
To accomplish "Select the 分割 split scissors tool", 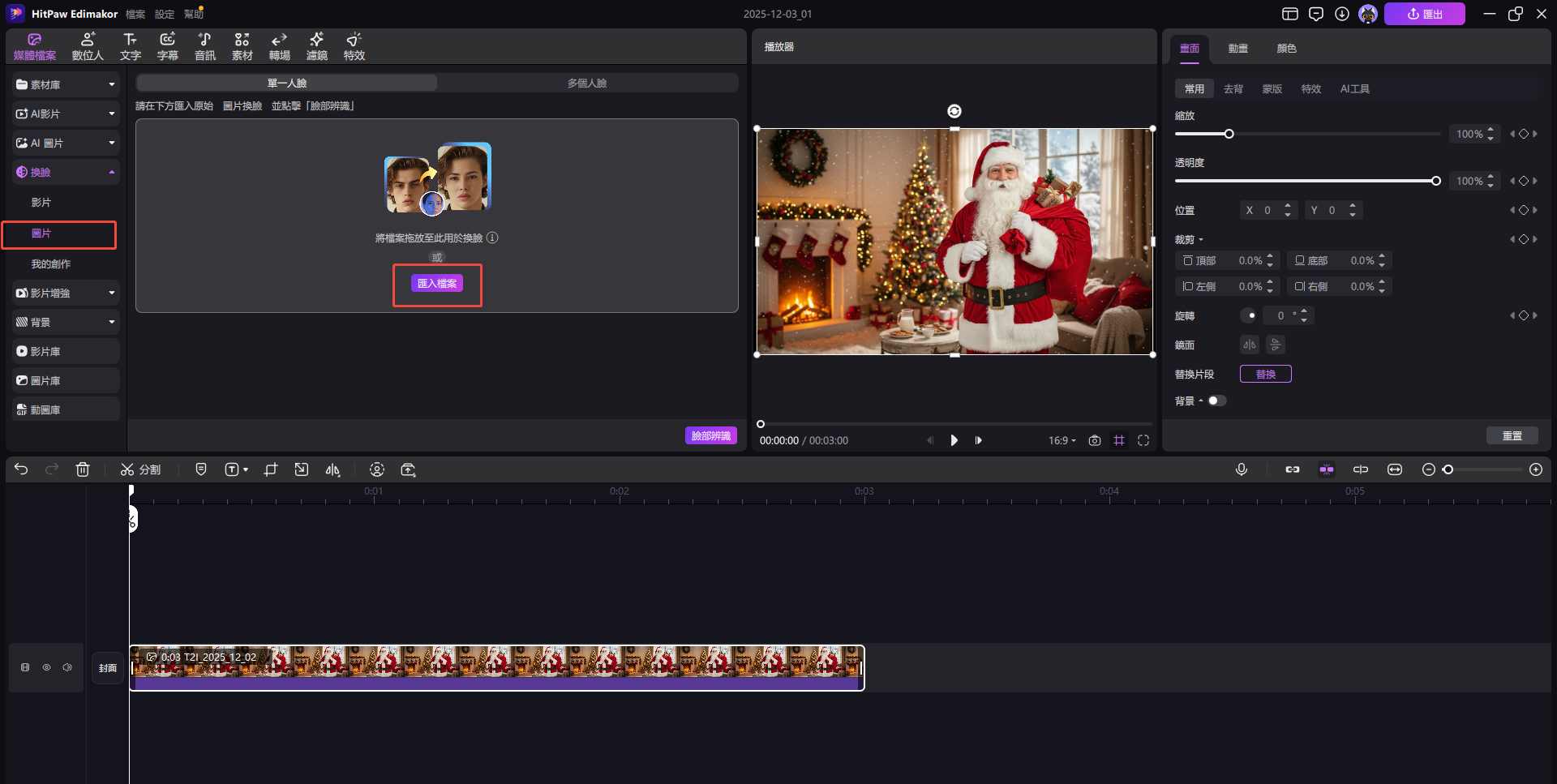I will tap(140, 469).
